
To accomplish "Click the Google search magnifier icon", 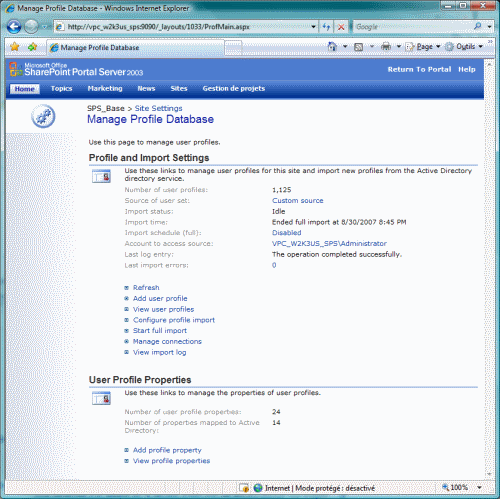I will point(477,26).
